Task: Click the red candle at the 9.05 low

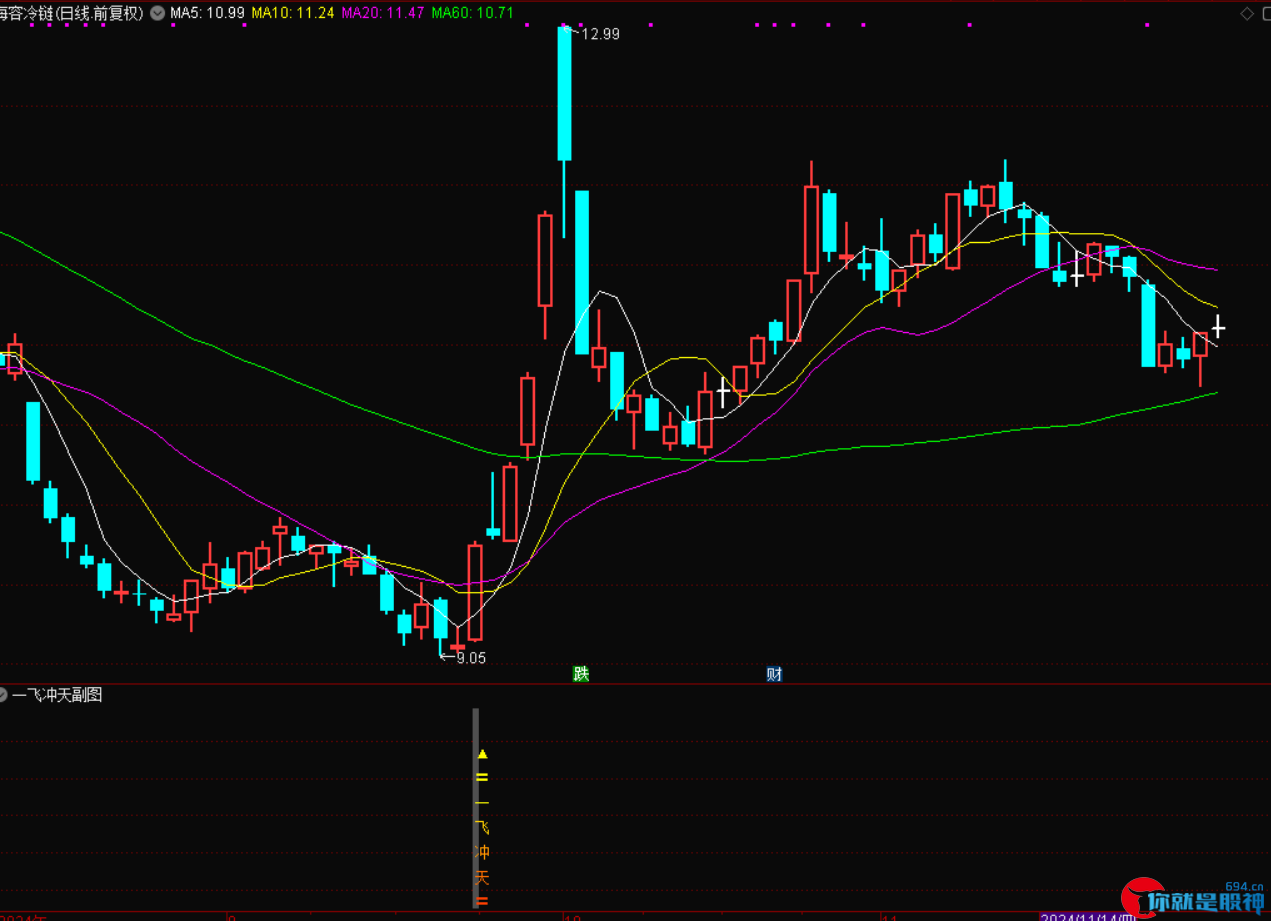Action: point(457,647)
